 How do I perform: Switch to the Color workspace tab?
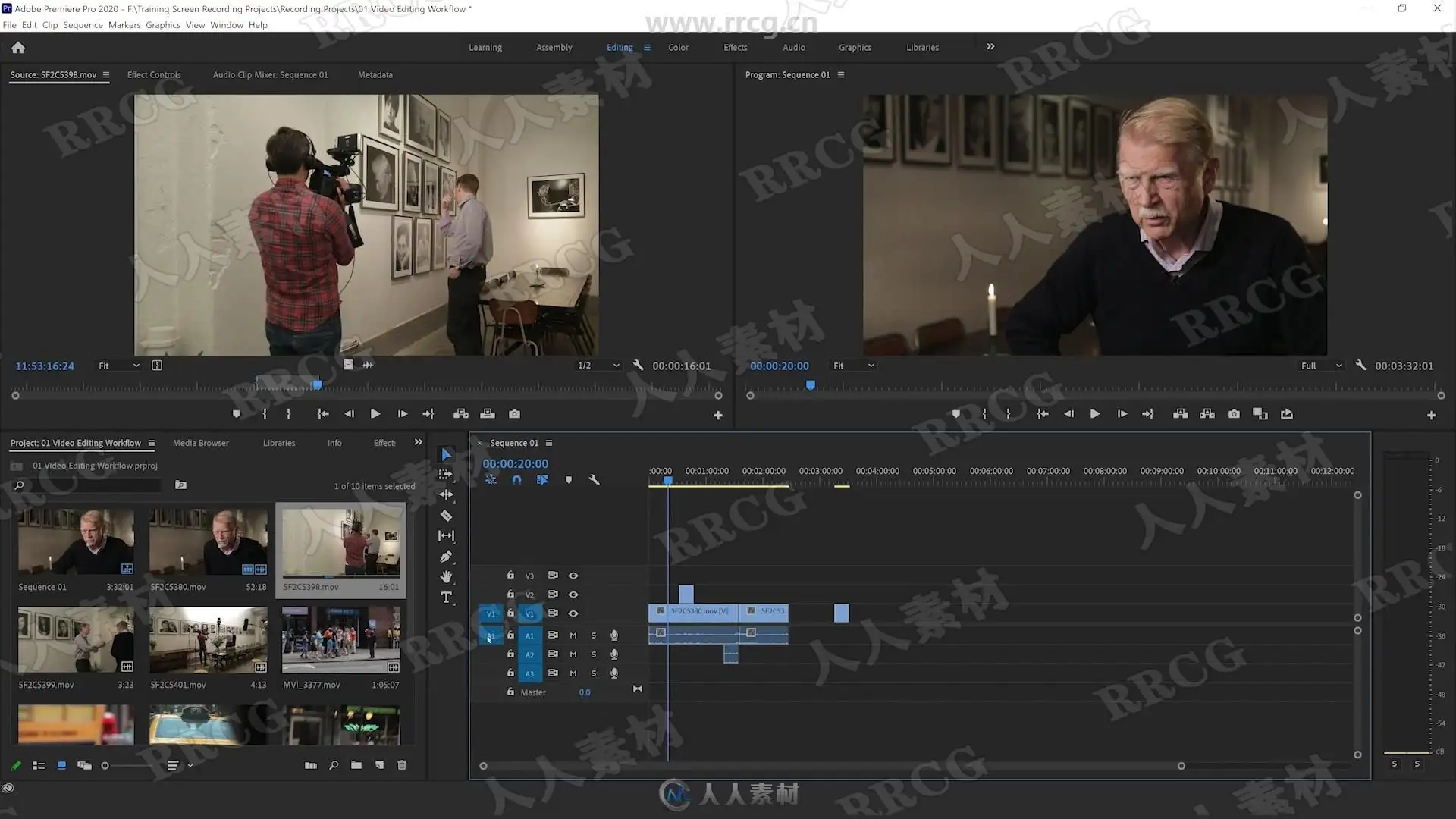click(678, 47)
